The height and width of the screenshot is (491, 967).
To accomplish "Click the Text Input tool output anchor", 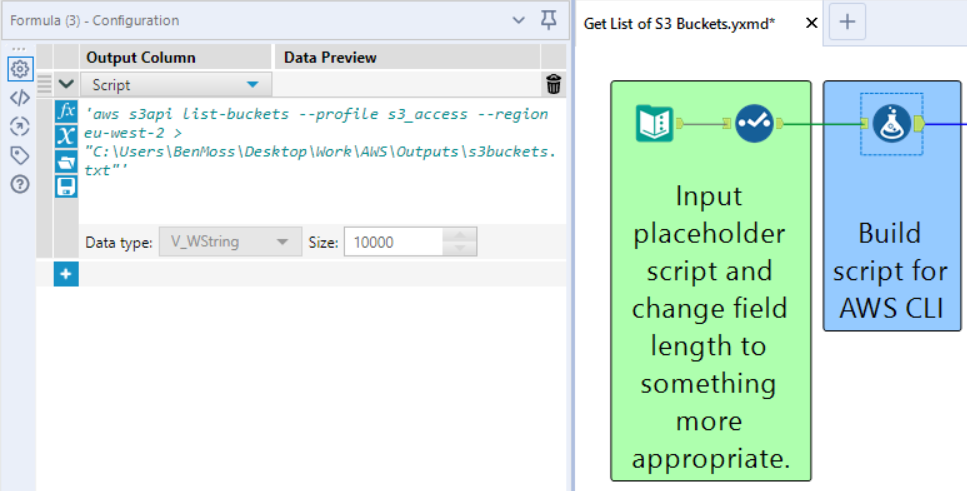I will click(x=680, y=123).
